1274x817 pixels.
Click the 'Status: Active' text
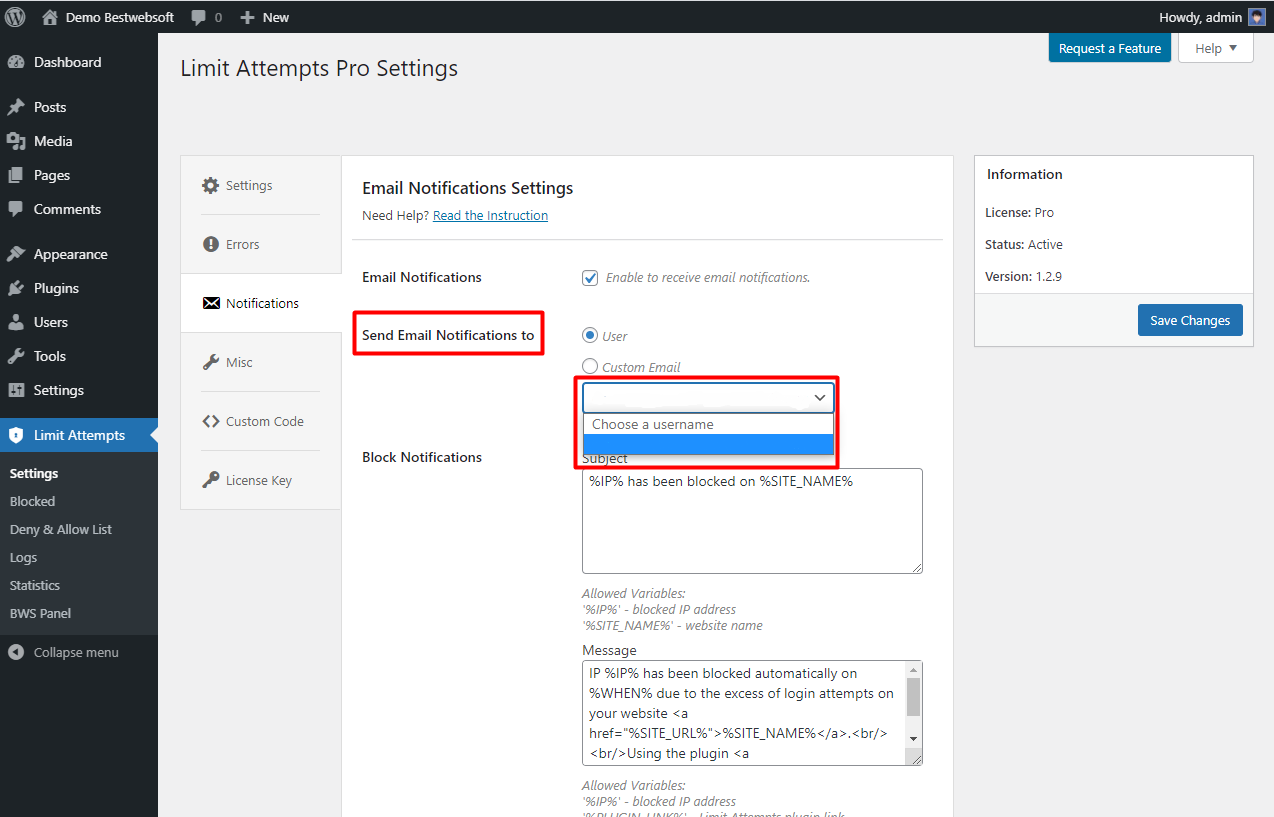pyautogui.click(x=1024, y=244)
